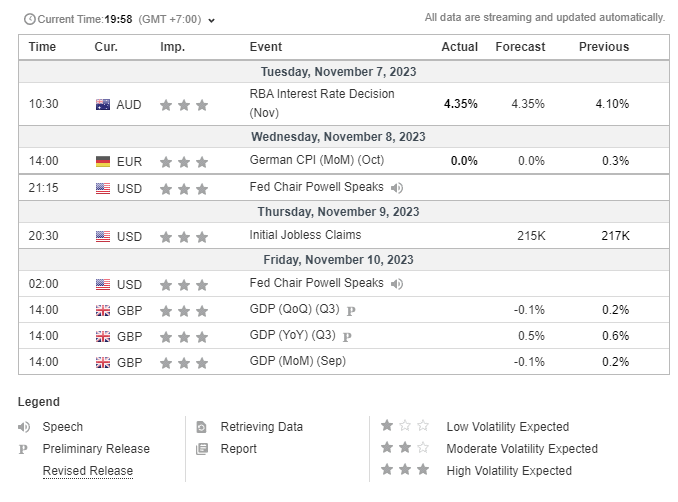
Task: Open the Initial Jobless Claims event
Action: point(305,235)
